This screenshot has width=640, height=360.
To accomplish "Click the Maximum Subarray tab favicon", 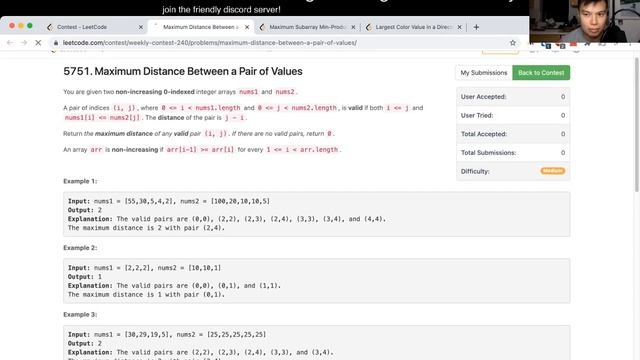I will click(x=262, y=27).
